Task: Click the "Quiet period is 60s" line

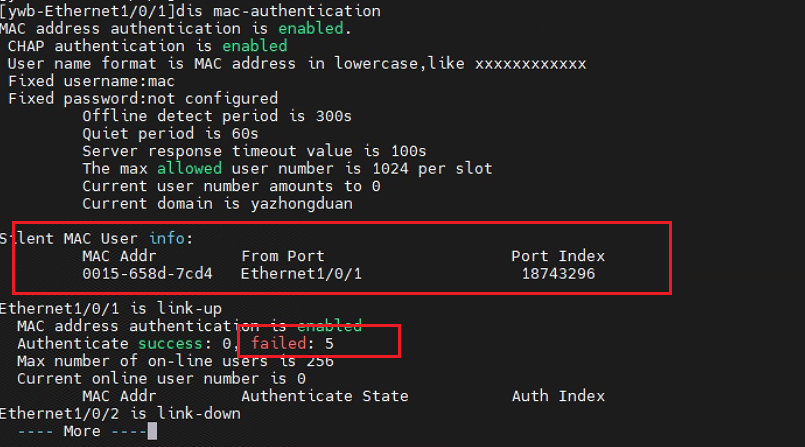Action: [169, 133]
